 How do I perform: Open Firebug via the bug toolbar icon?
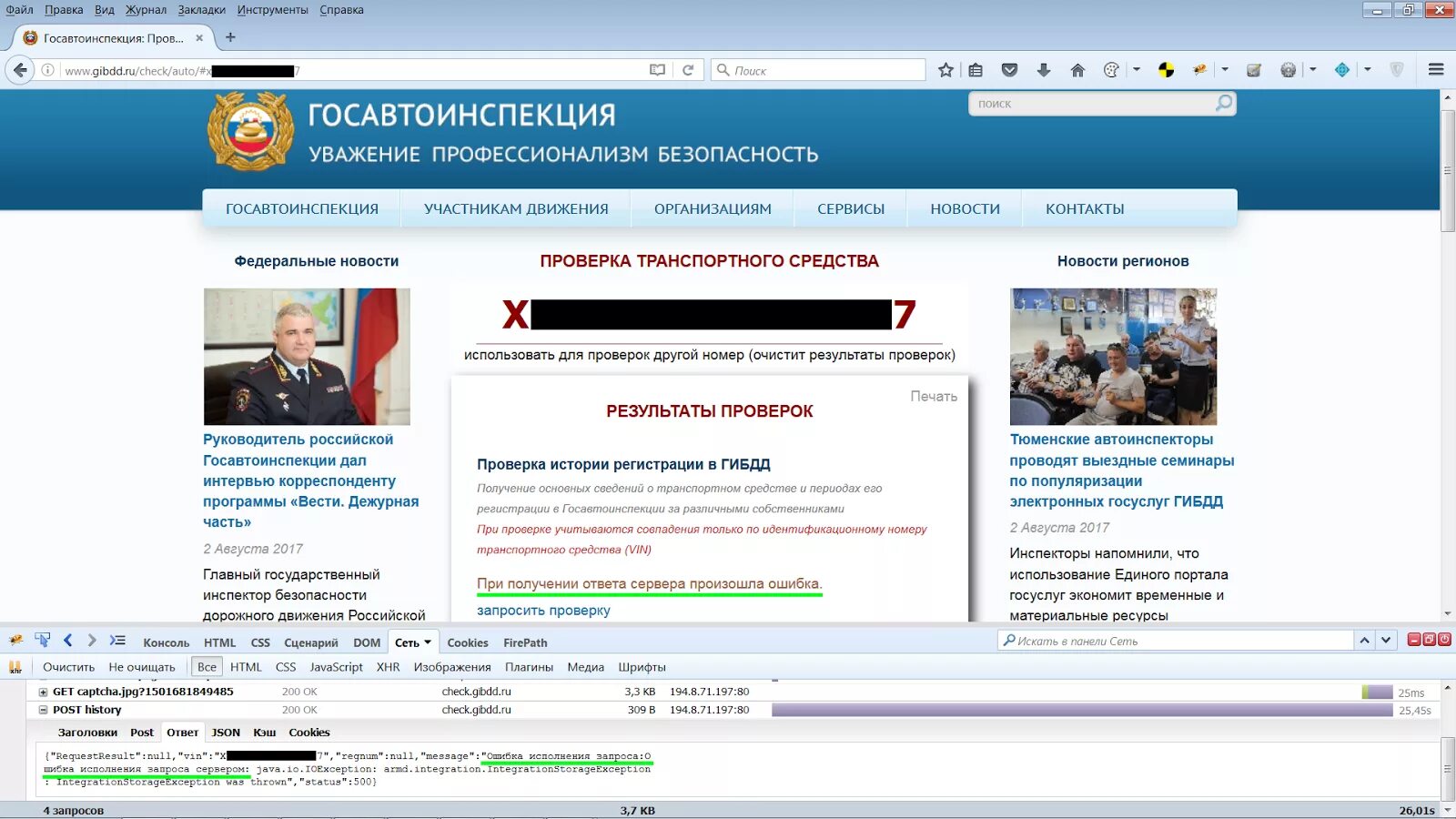[1200, 70]
